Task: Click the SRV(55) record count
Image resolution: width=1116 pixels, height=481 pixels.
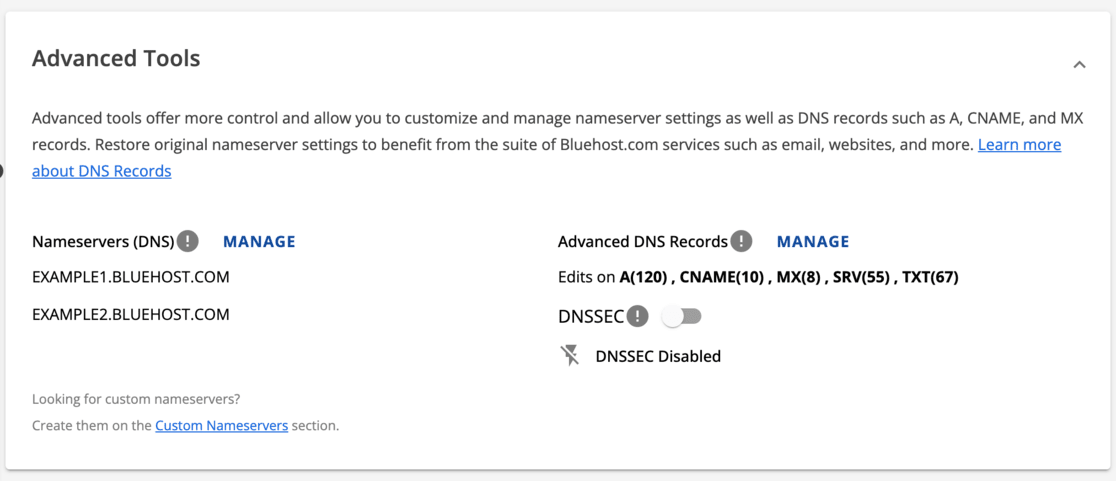Action: click(862, 277)
